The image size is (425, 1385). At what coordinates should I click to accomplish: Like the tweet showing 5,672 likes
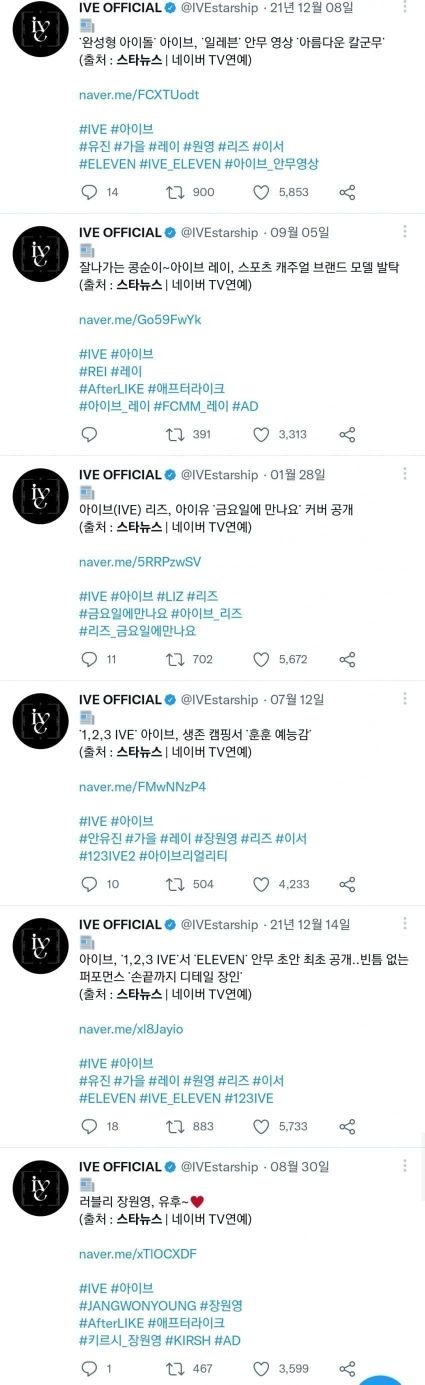(261, 660)
